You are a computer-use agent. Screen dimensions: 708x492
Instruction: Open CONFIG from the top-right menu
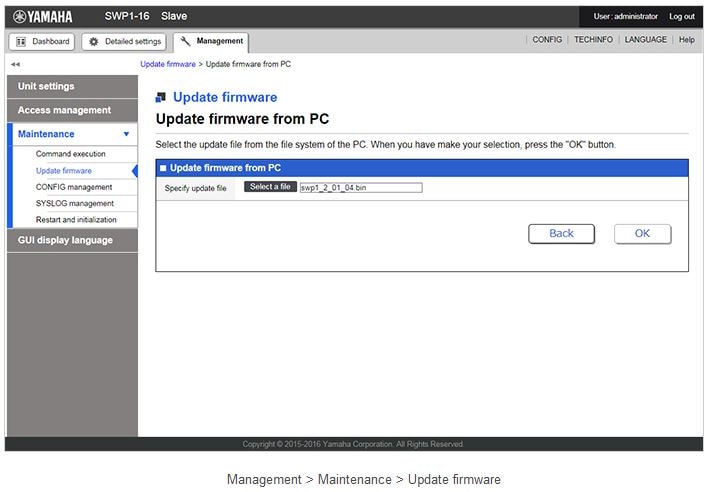click(547, 40)
